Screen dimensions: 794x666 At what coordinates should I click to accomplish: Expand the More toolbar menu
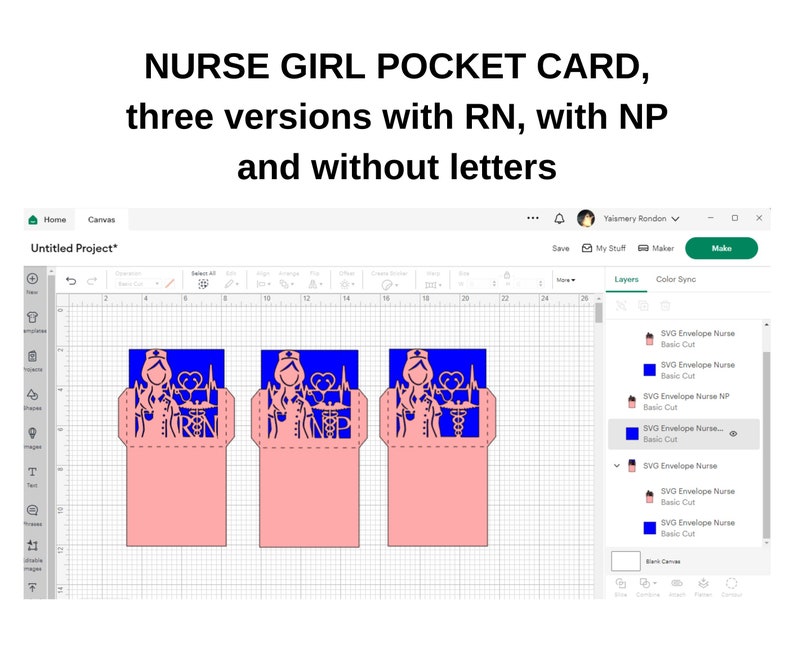(x=566, y=280)
